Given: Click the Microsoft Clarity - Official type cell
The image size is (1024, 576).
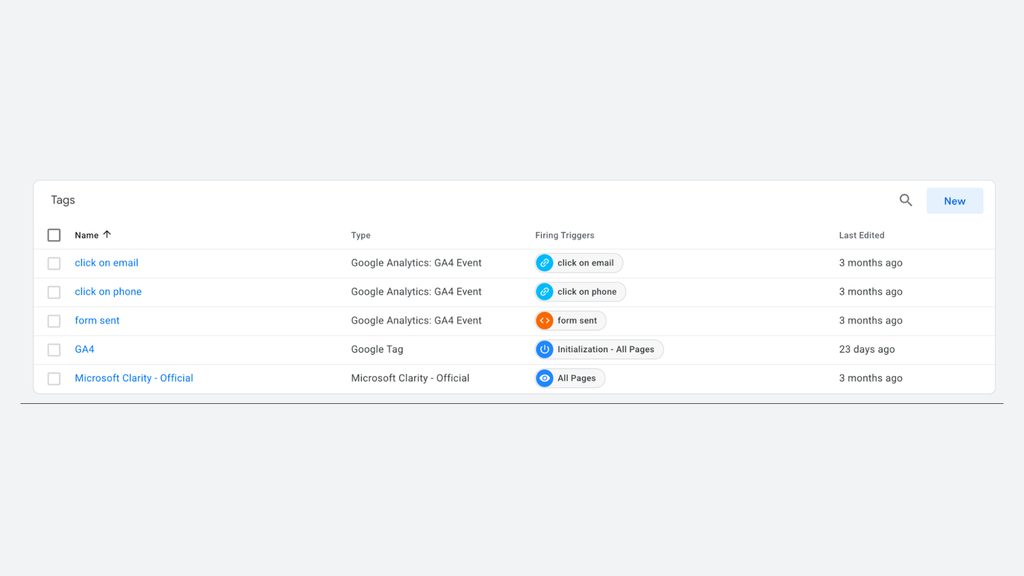Looking at the screenshot, I should pyautogui.click(x=410, y=377).
